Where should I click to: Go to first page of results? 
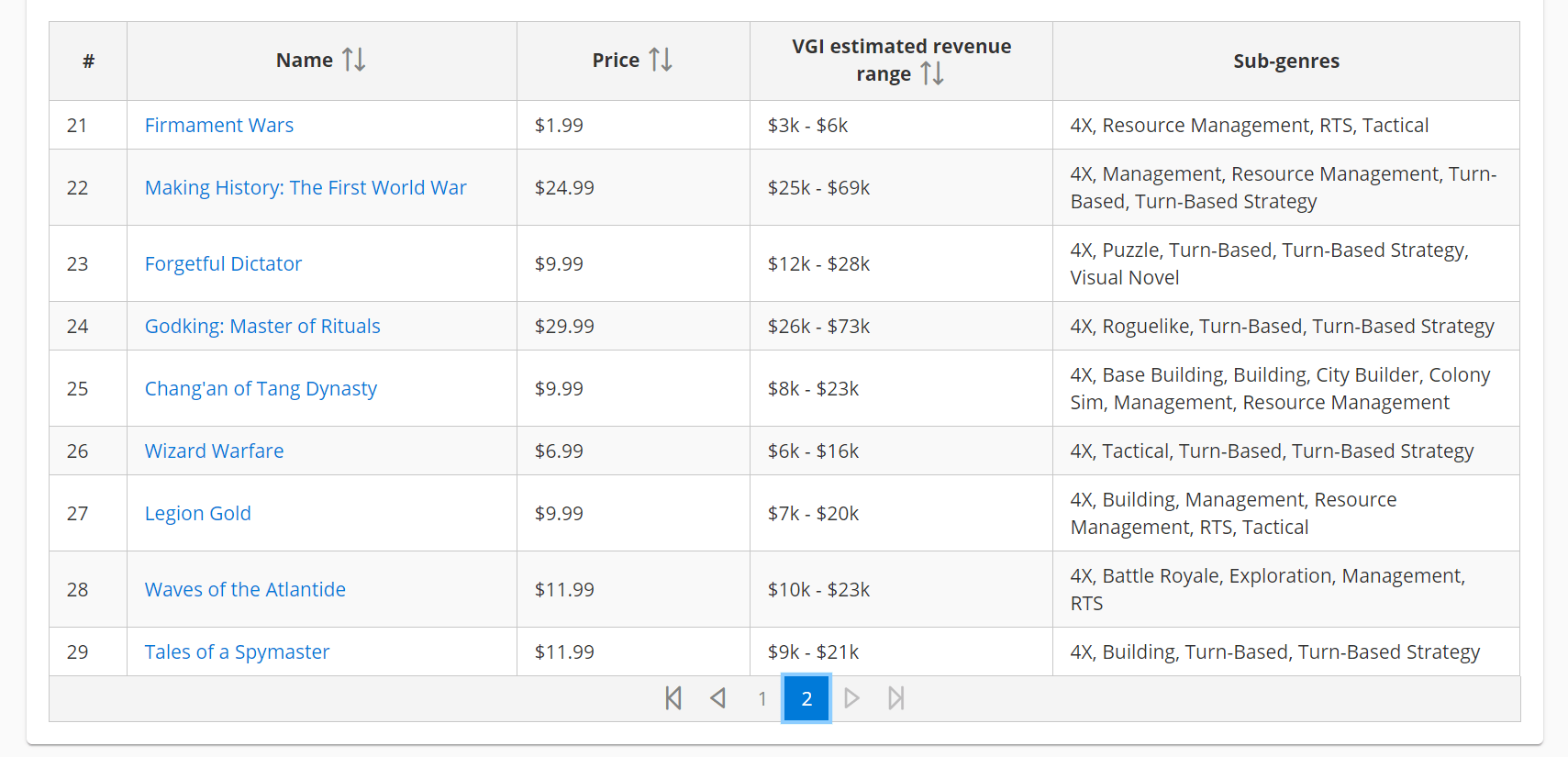[673, 698]
